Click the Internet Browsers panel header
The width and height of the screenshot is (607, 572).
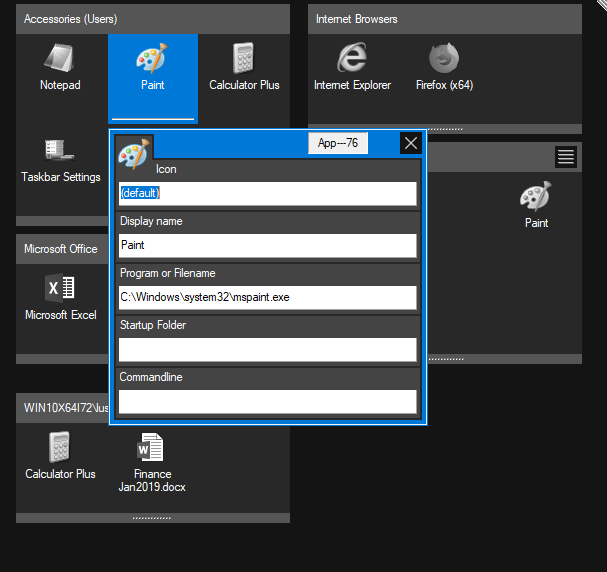point(444,19)
